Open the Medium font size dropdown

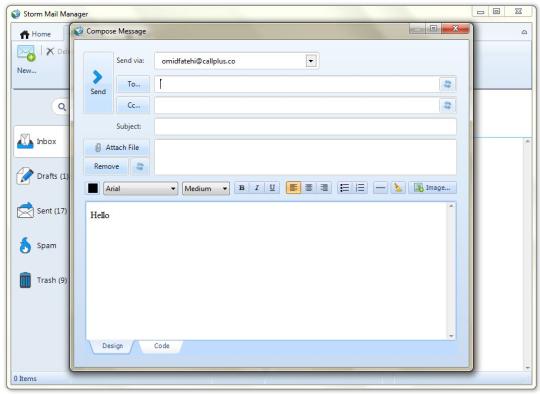pyautogui.click(x=206, y=188)
